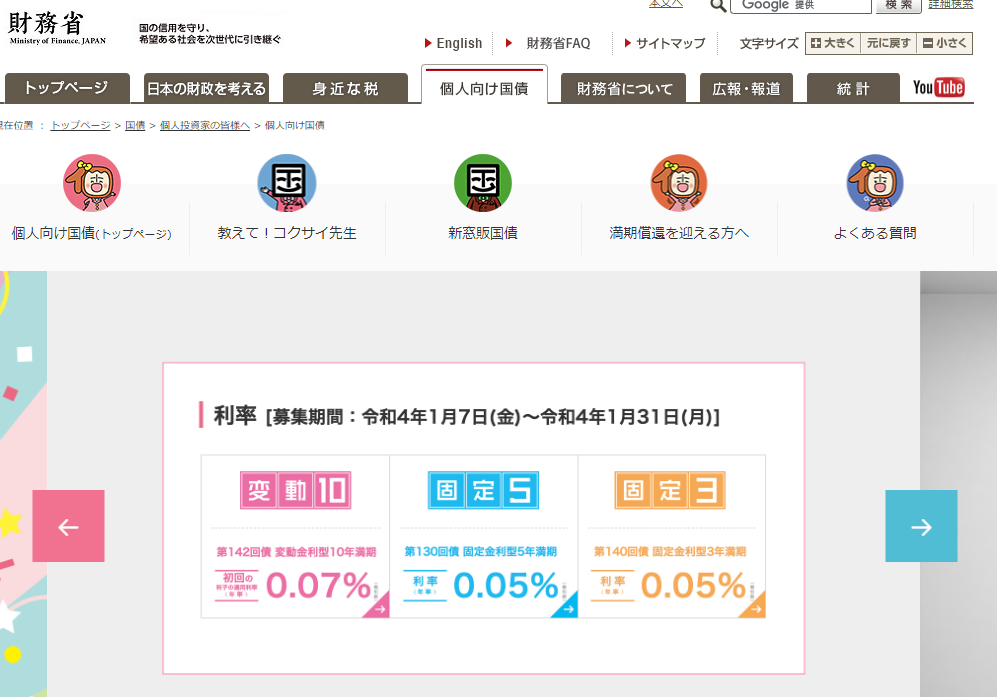Open the 広報・報道 tab

(x=746, y=88)
